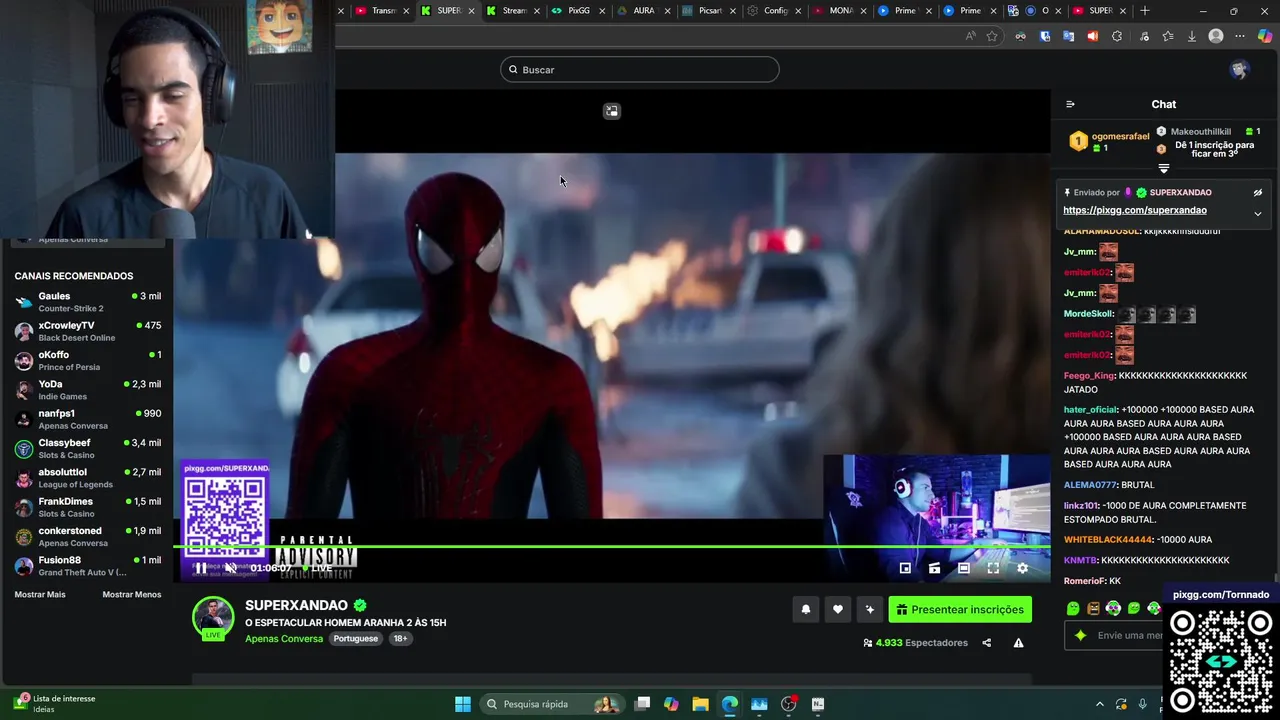Open oKoffo channel in sidebar
This screenshot has width=1280, height=720.
click(x=88, y=360)
